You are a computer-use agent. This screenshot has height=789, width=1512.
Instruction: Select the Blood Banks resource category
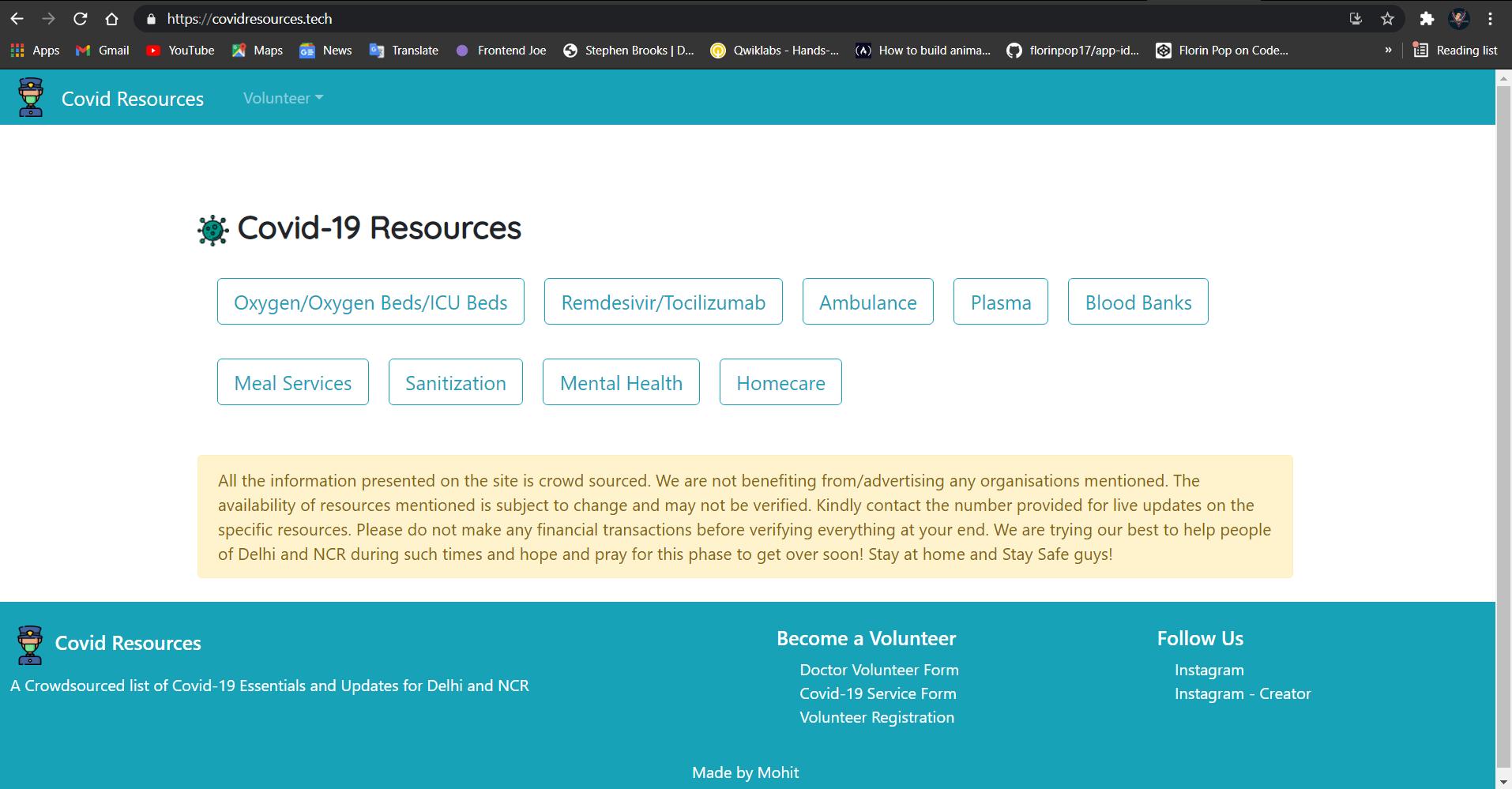1138,301
